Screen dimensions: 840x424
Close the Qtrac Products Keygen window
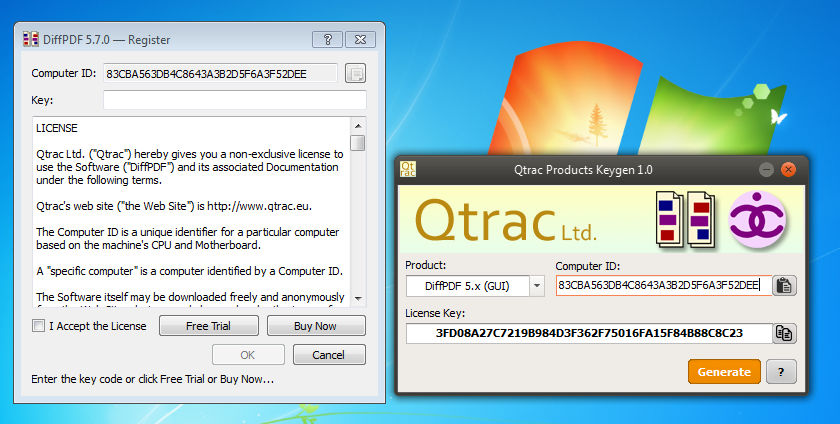coord(788,170)
